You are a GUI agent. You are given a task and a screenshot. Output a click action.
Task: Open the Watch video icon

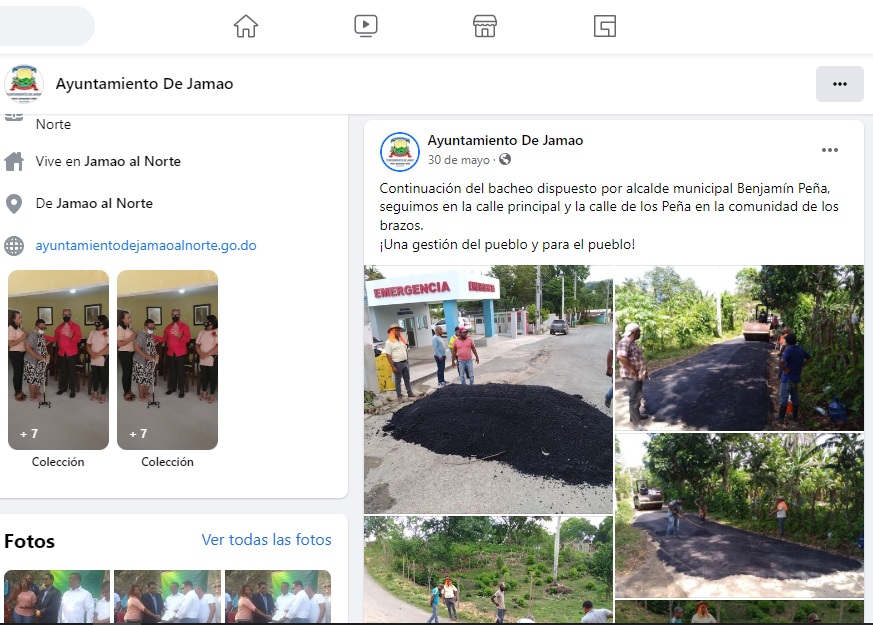(366, 26)
